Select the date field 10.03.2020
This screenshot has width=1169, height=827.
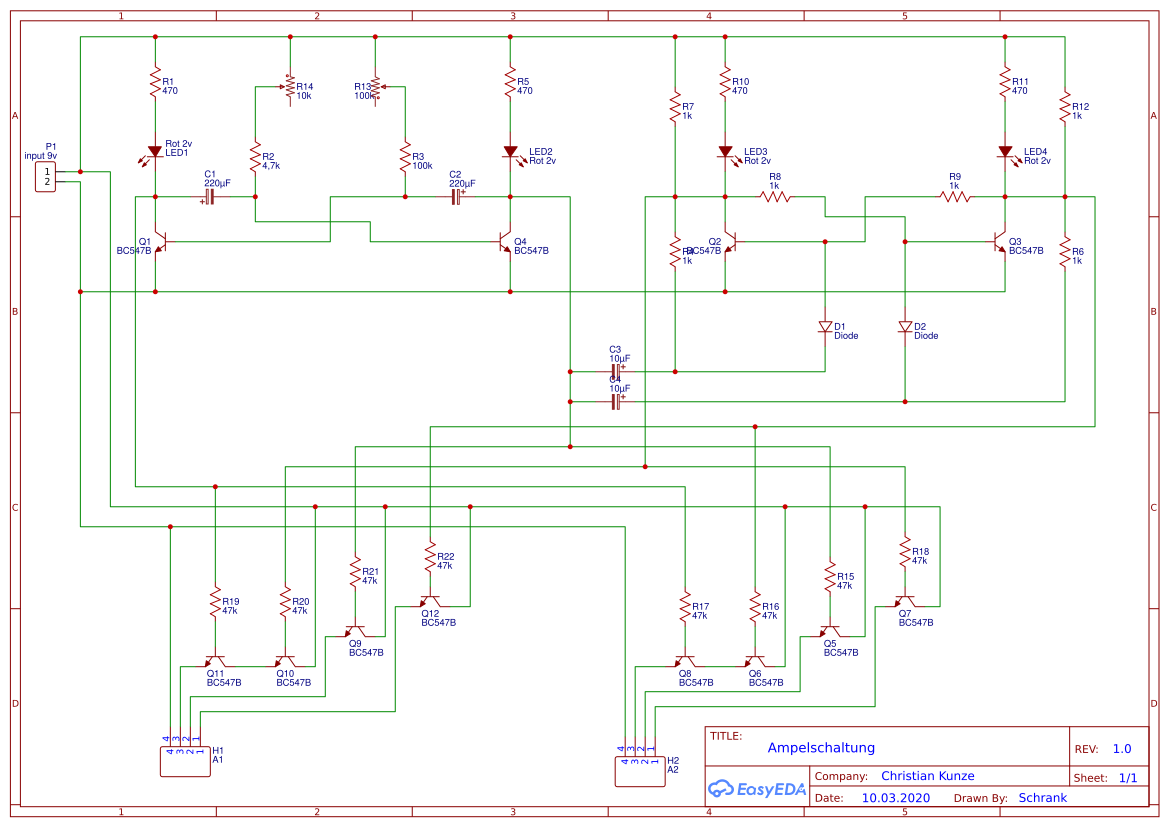(895, 798)
